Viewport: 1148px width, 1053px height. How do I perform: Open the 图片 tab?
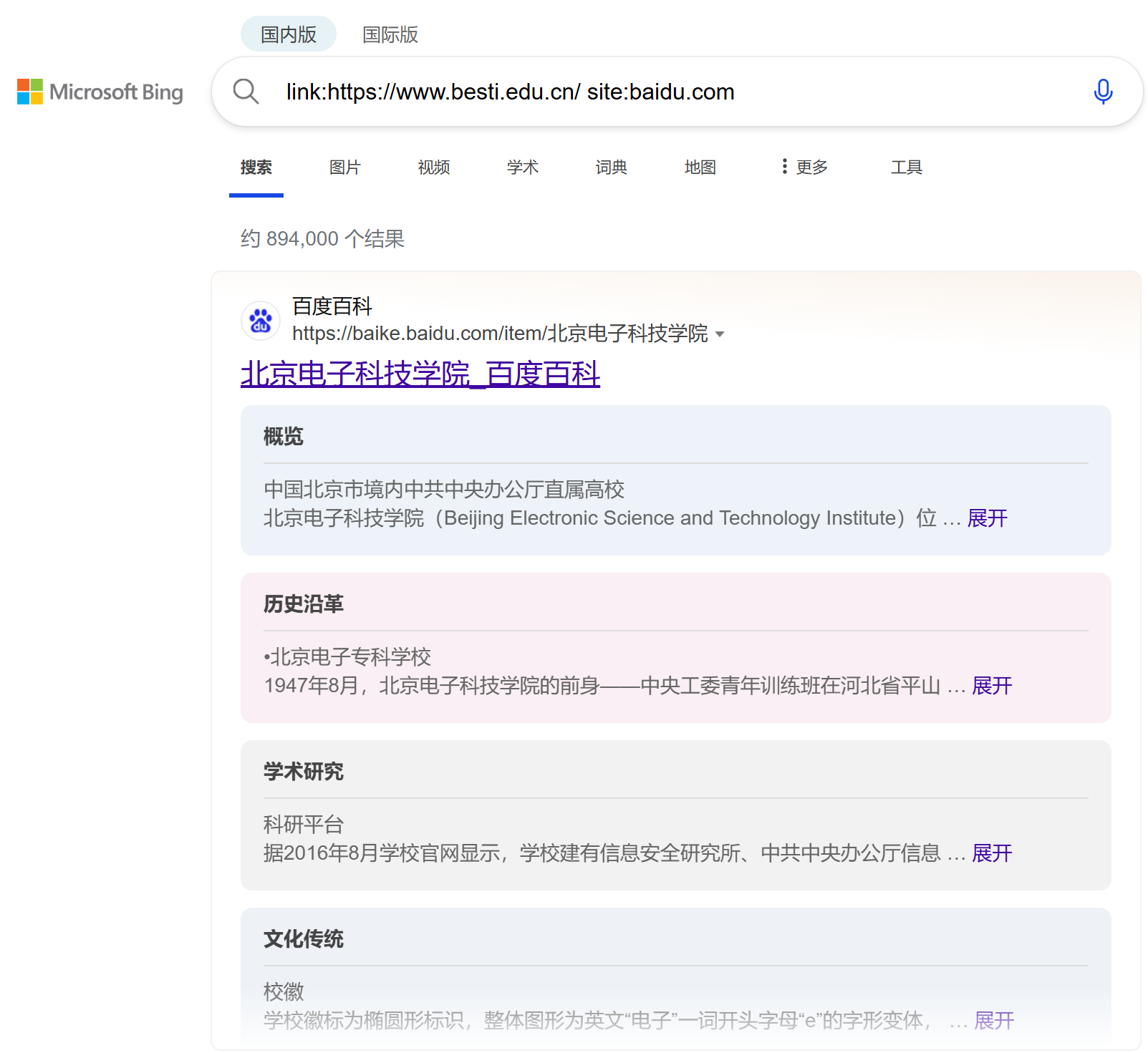click(345, 167)
